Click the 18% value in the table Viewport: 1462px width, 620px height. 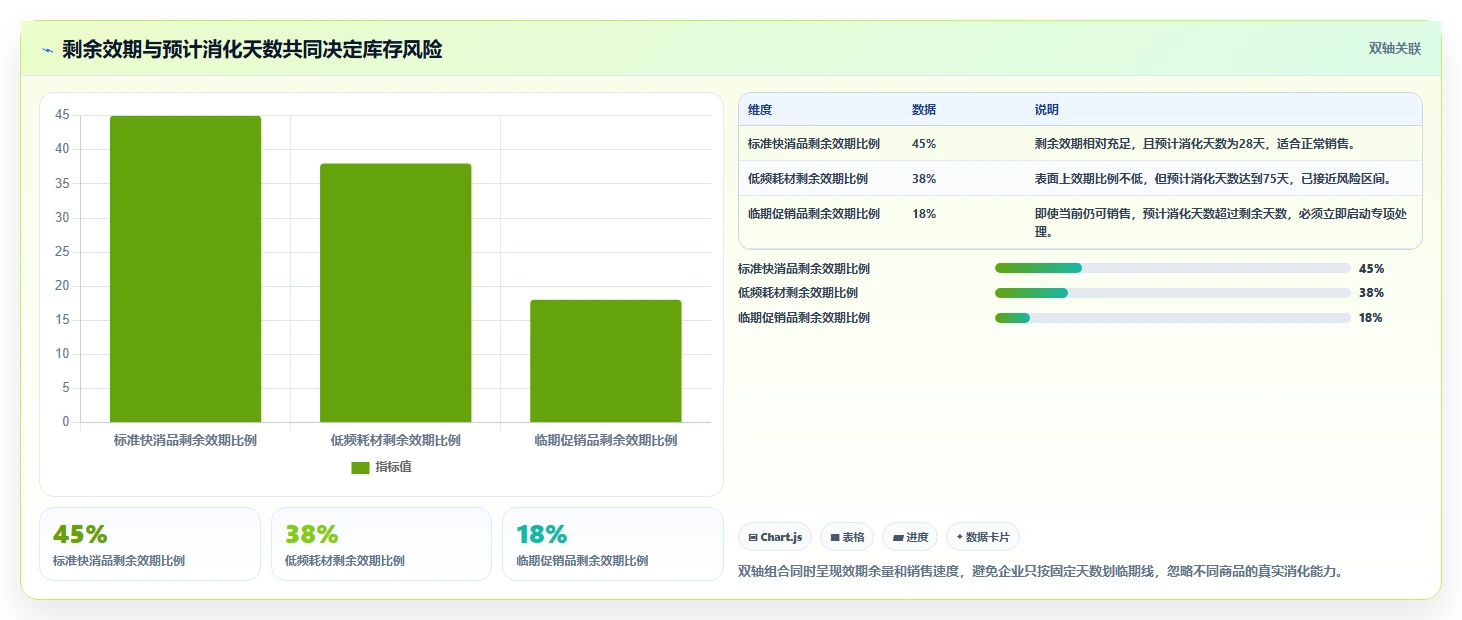924,214
